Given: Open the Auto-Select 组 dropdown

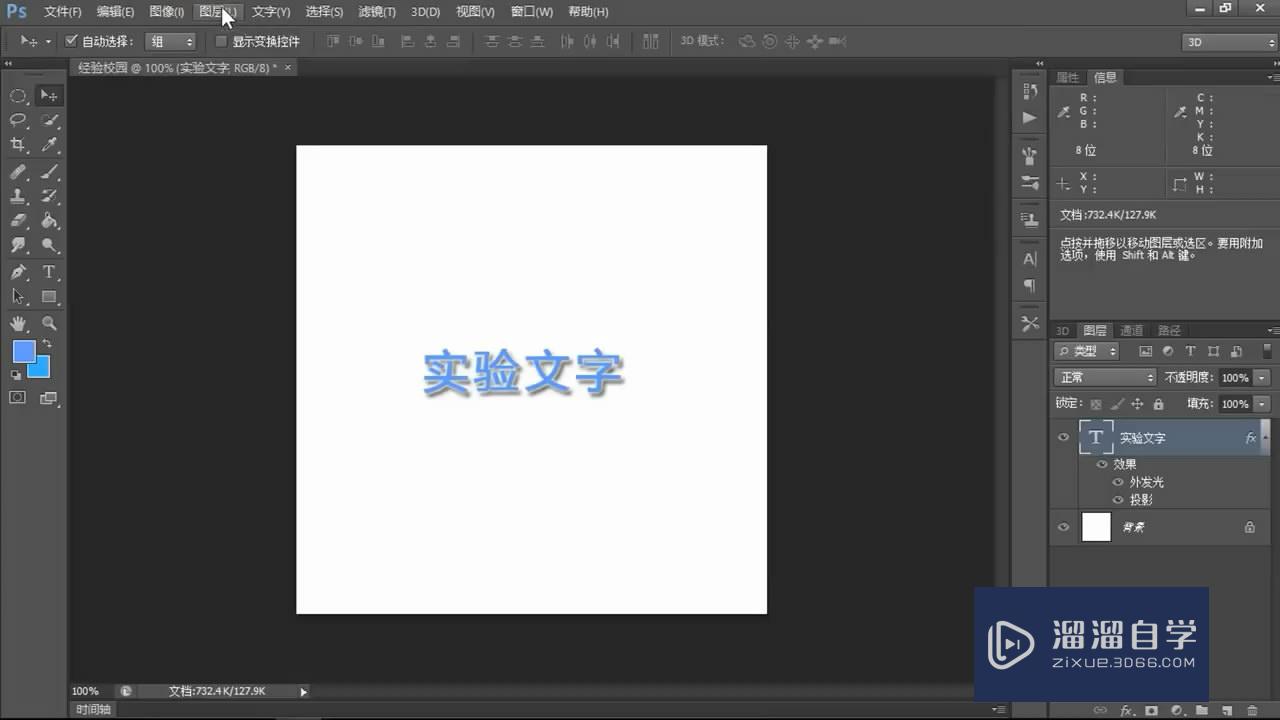Looking at the screenshot, I should pos(171,42).
